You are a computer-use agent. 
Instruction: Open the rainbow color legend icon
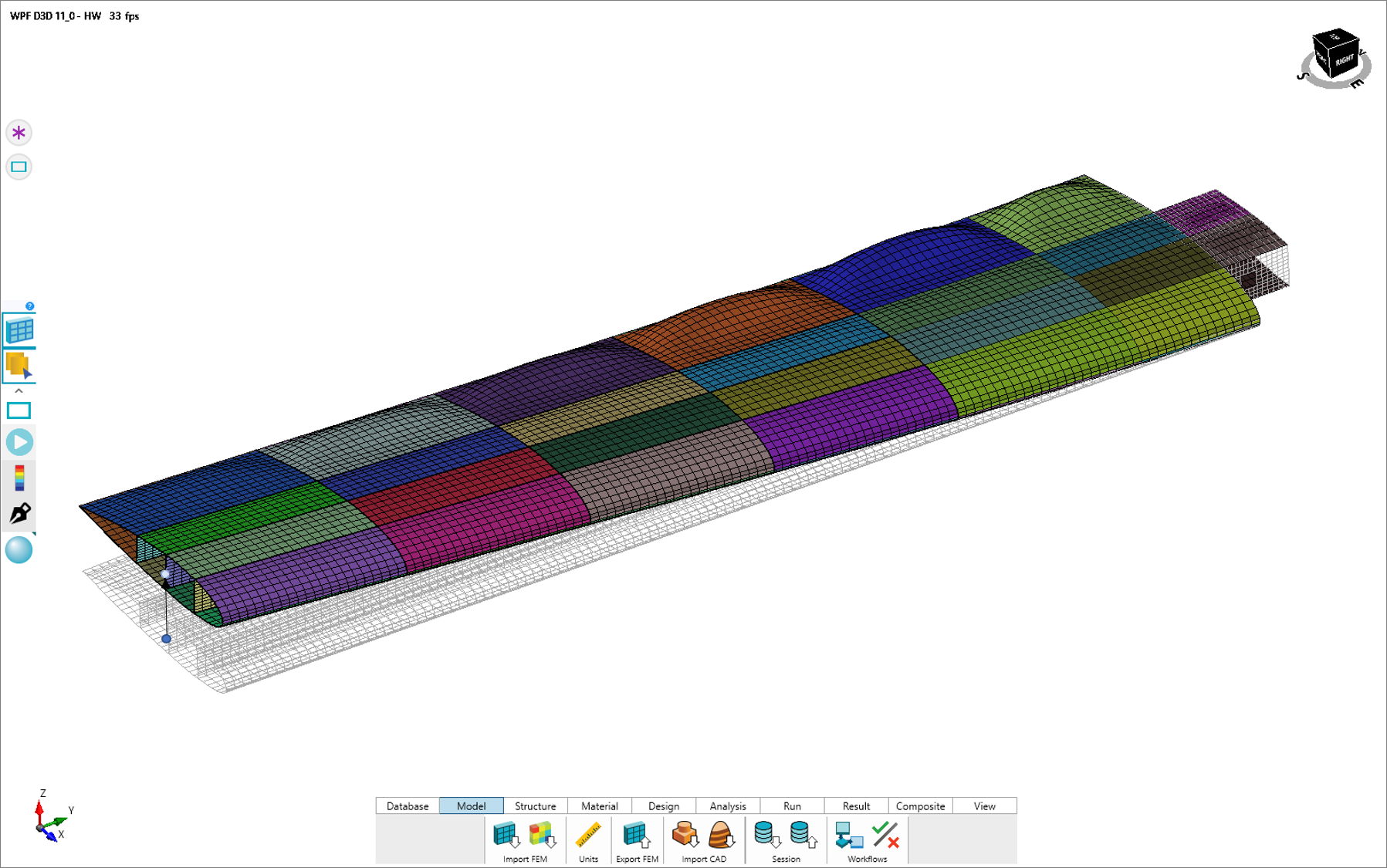pos(20,478)
